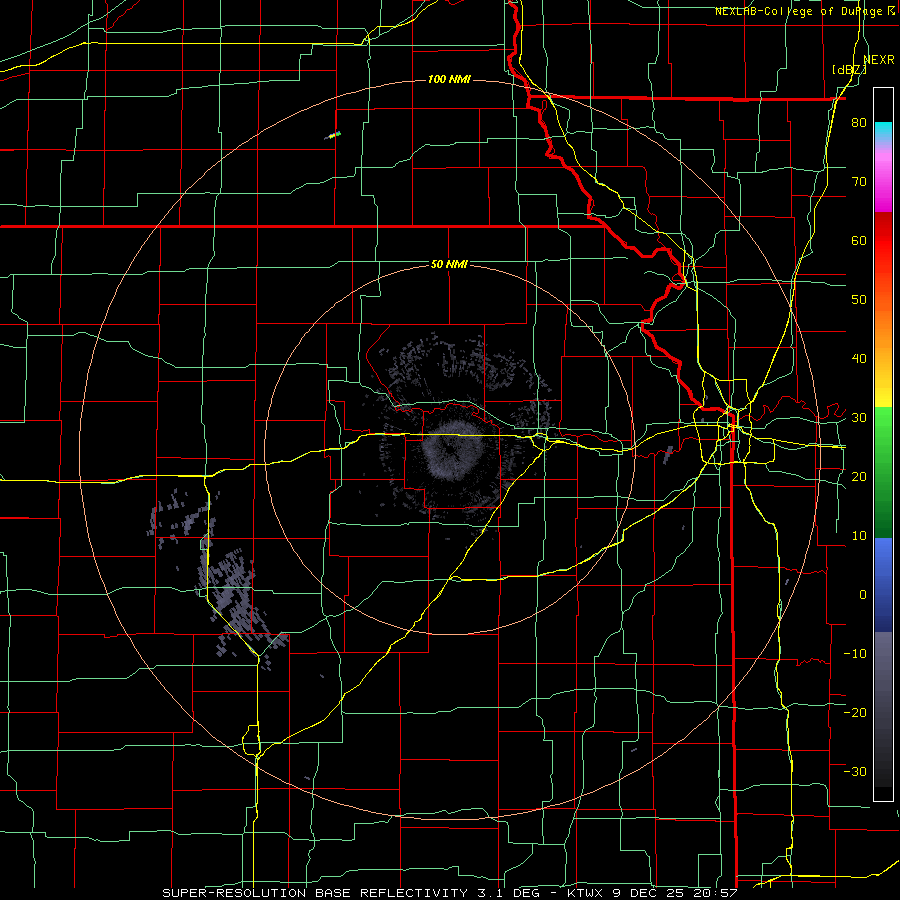This screenshot has width=900, height=900.
Task: Click the small multicolored echo northwest of radar
Action: 333,135
